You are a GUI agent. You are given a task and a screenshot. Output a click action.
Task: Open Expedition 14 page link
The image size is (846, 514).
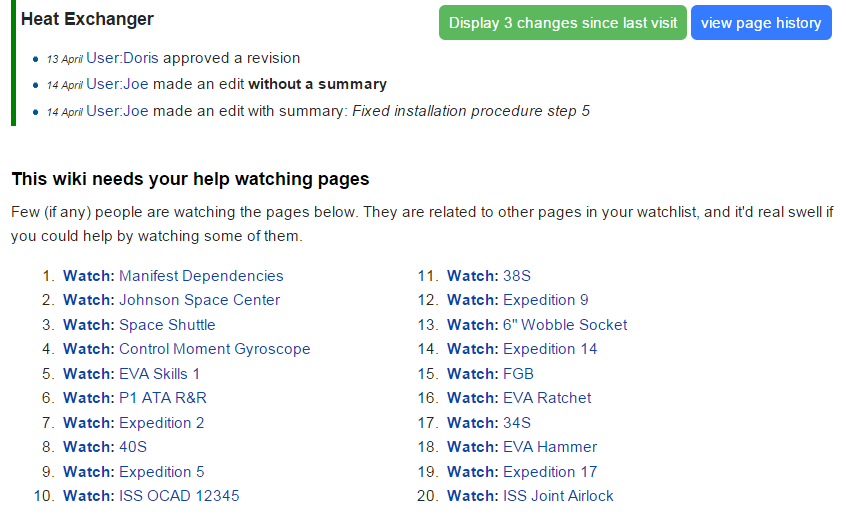pos(550,349)
